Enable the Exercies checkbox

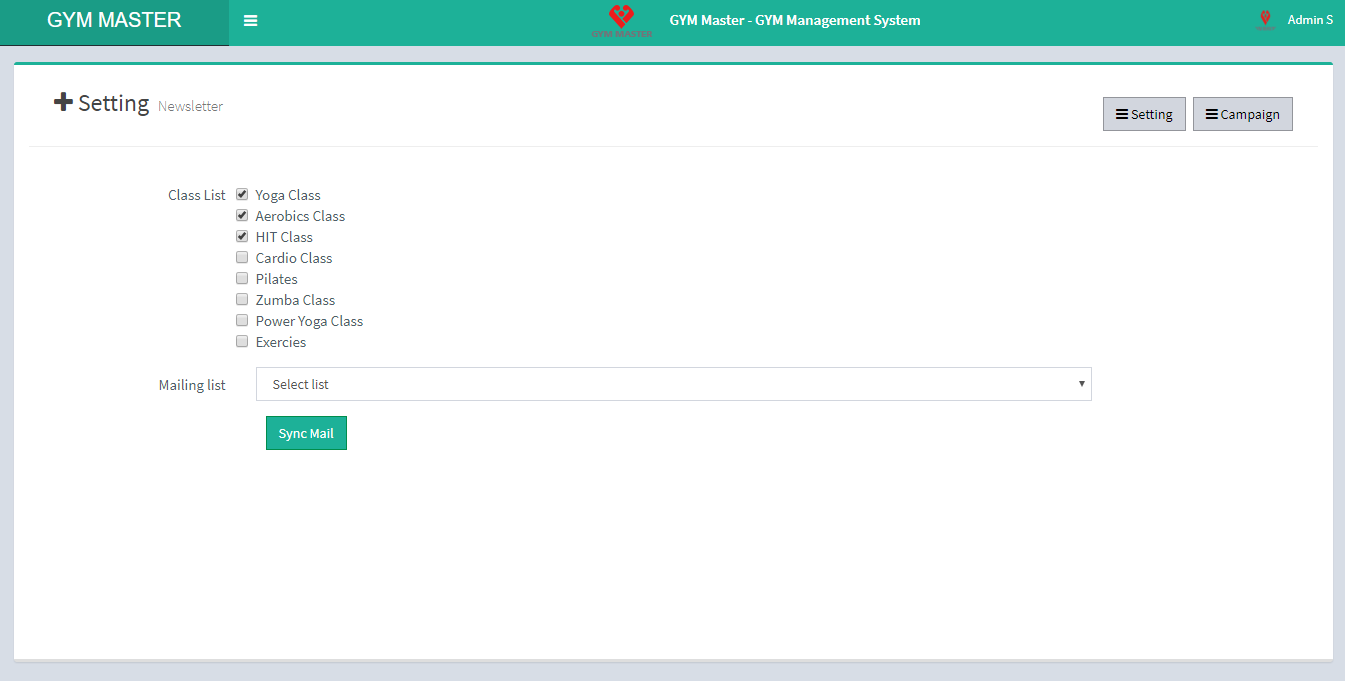coord(242,341)
